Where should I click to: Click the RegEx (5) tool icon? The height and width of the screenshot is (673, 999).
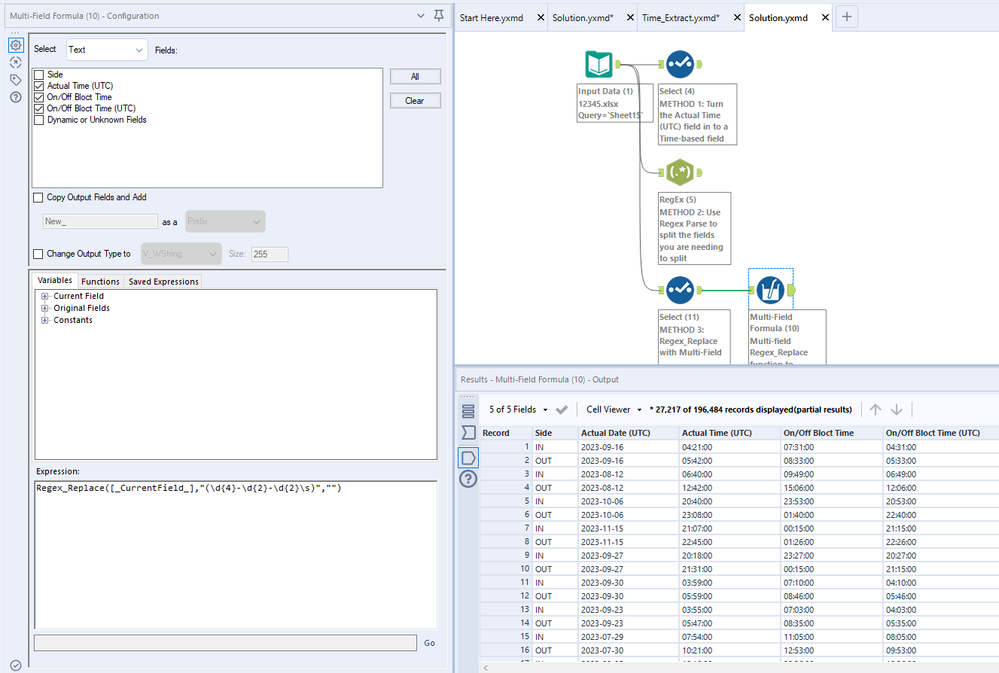pyautogui.click(x=680, y=172)
